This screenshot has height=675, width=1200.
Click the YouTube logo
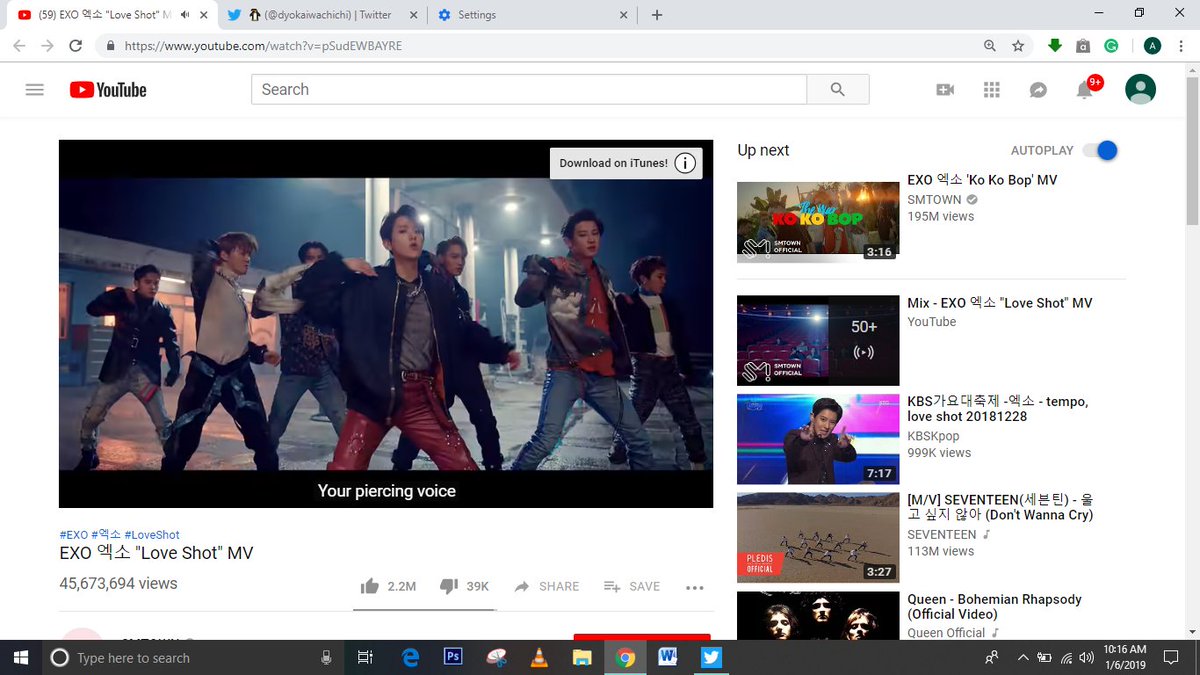[108, 90]
